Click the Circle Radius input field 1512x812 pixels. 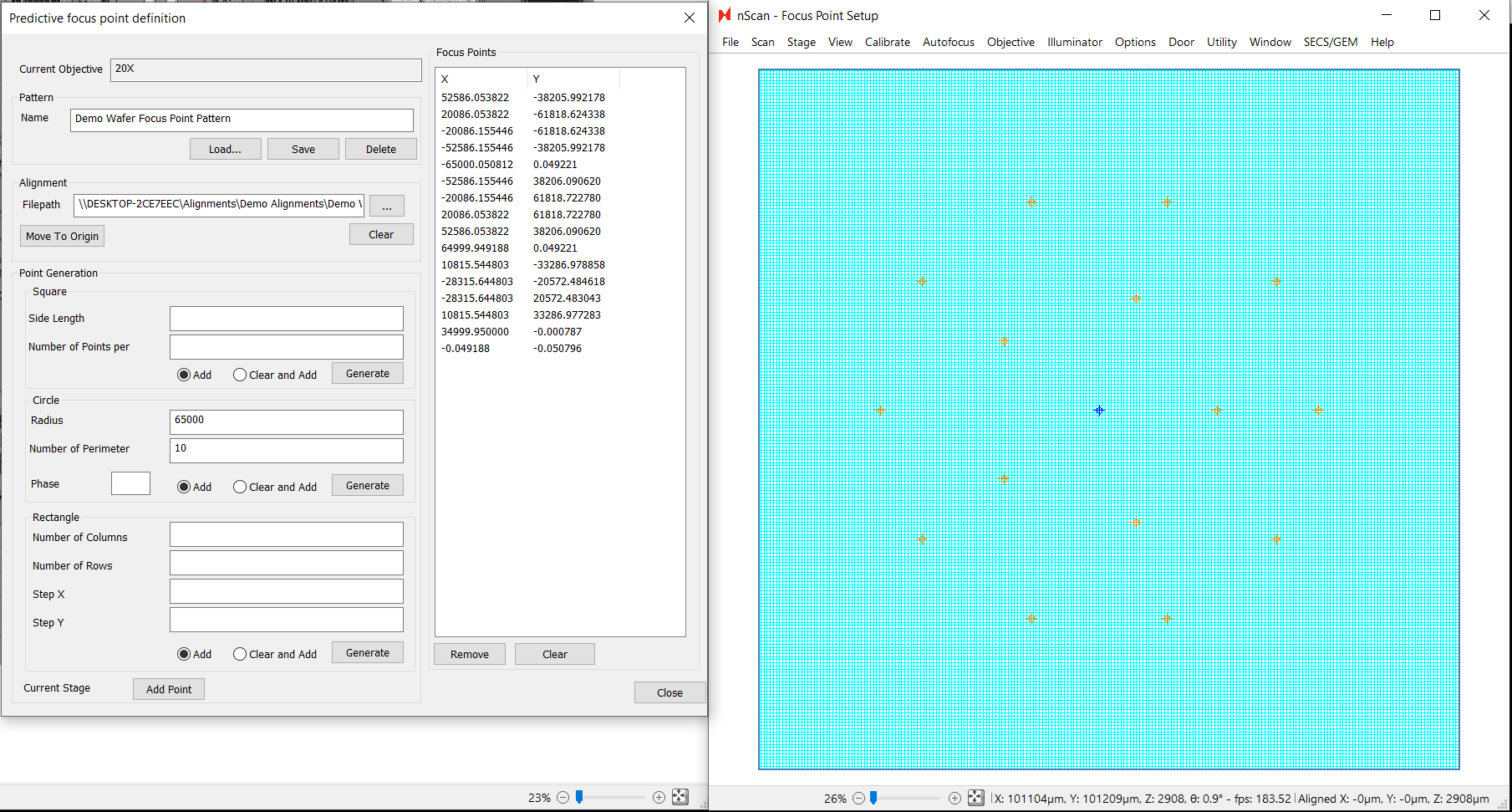click(x=286, y=421)
